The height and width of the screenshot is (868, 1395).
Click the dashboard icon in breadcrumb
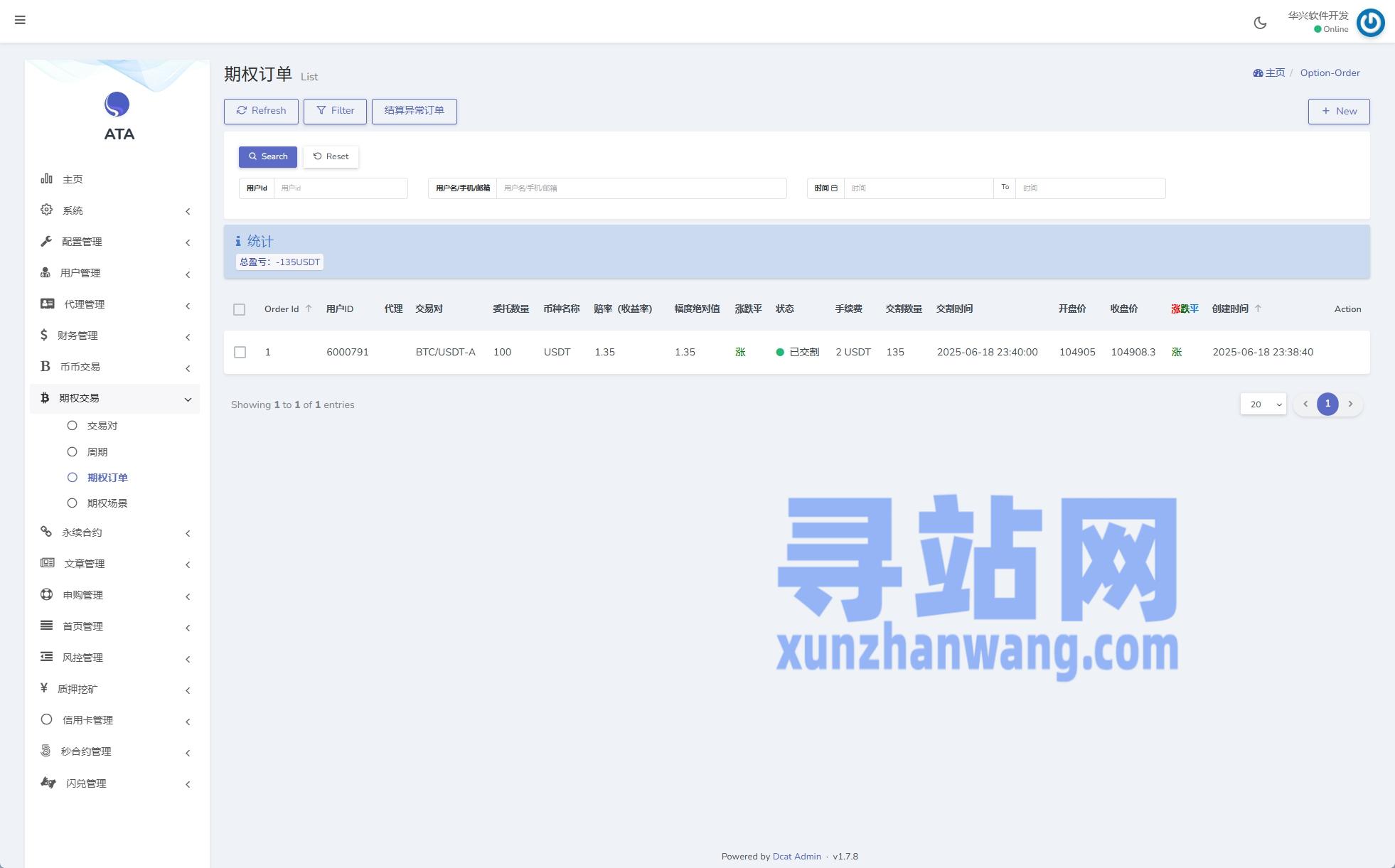pos(1258,73)
